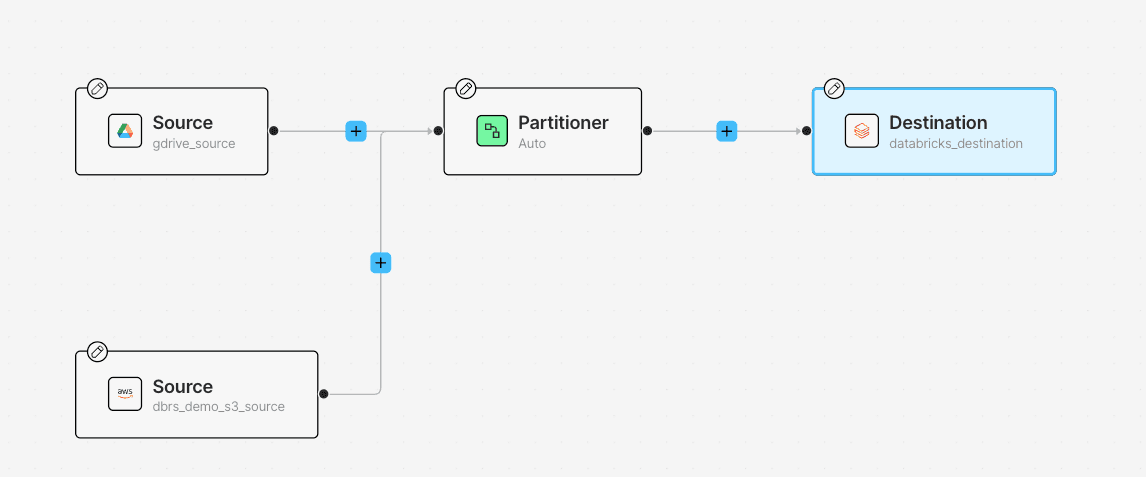Click the Google Drive icon in gdrive_source node

click(125, 131)
